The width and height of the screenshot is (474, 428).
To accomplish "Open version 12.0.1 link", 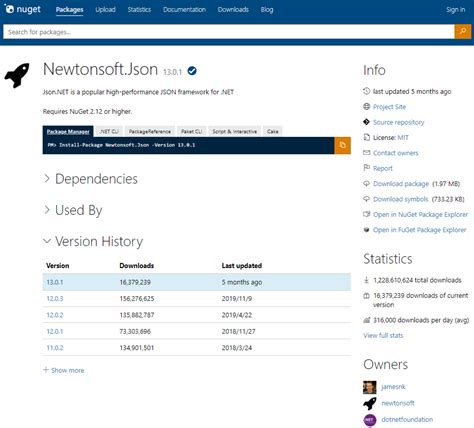I will [x=55, y=331].
